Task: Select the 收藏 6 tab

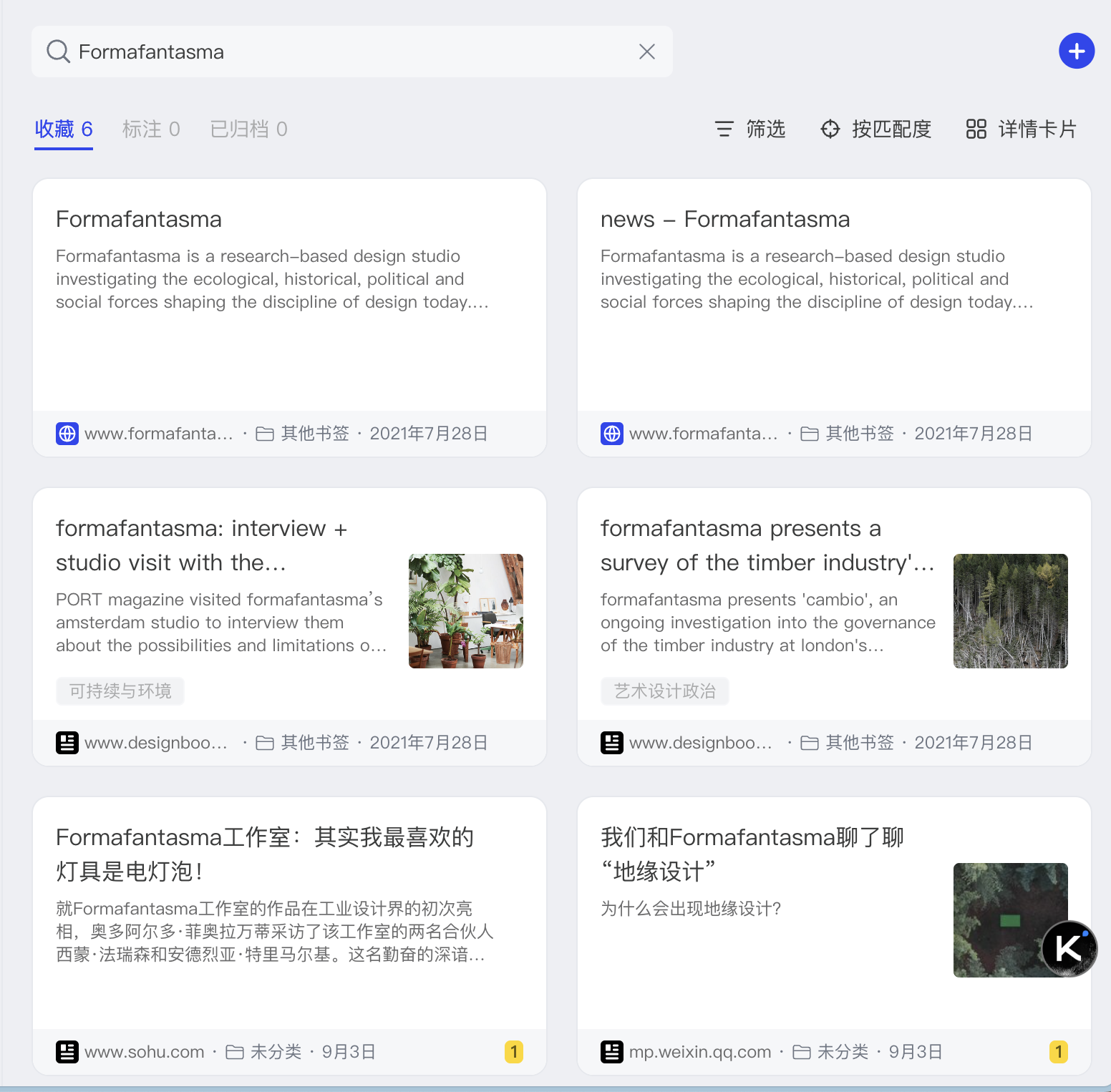Action: pos(64,129)
